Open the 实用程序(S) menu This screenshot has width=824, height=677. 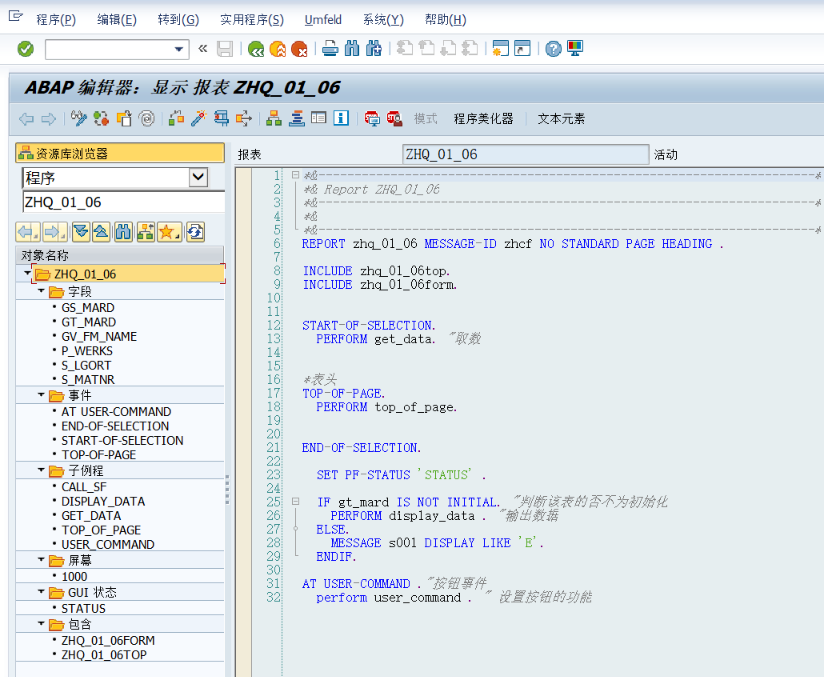pyautogui.click(x=252, y=20)
